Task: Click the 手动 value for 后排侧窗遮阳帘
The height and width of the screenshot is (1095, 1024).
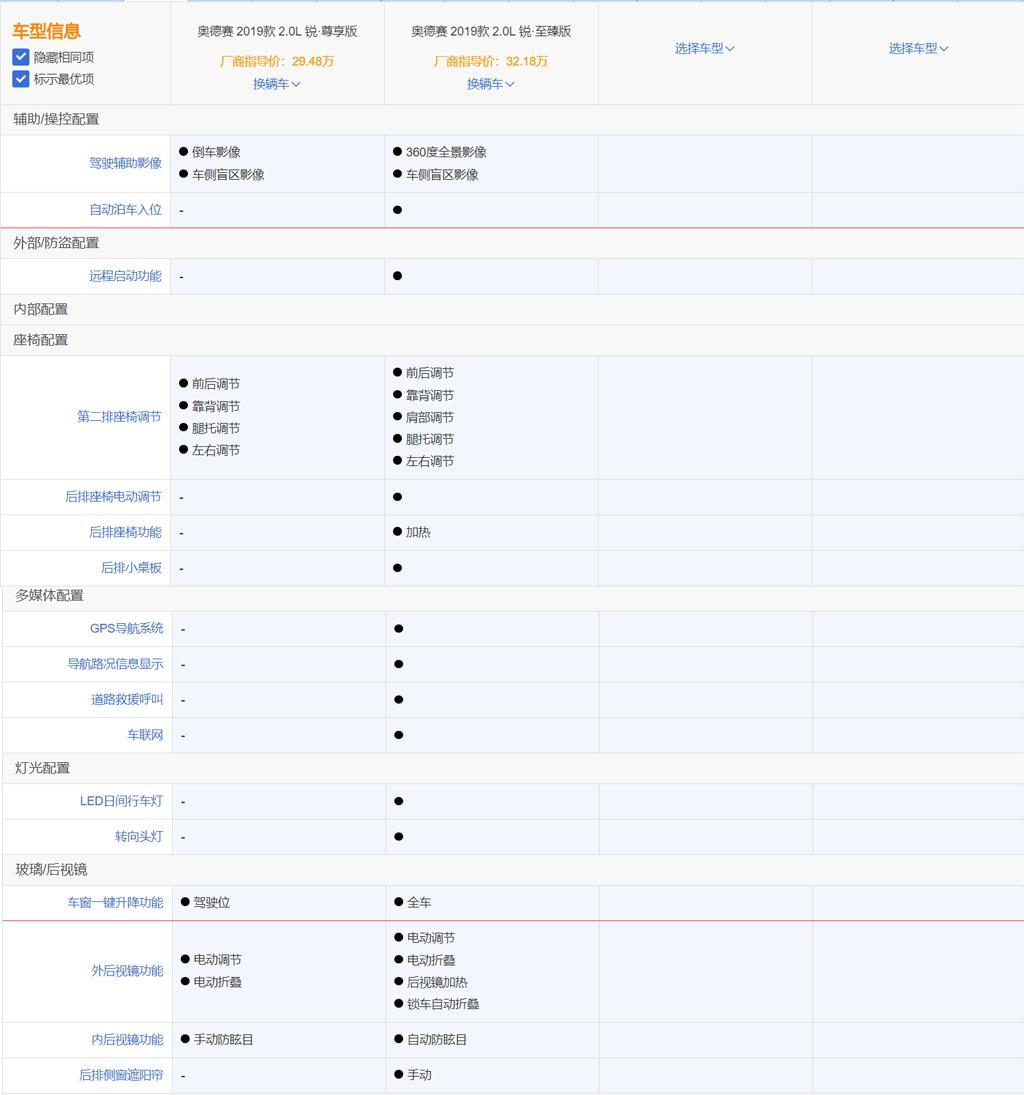Action: pyautogui.click(x=419, y=1075)
